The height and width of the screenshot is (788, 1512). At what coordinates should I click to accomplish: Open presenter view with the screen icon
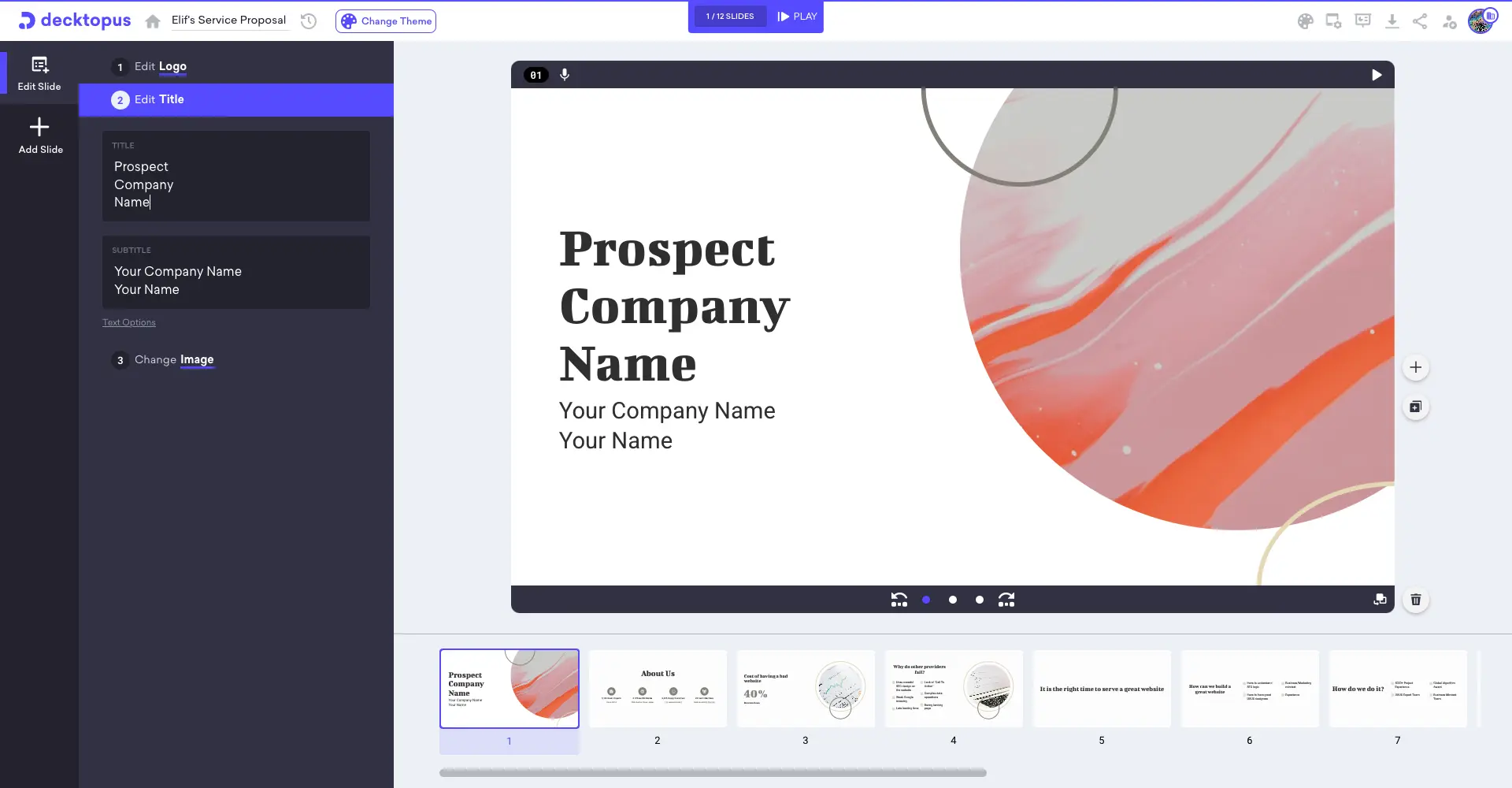[x=1362, y=21]
